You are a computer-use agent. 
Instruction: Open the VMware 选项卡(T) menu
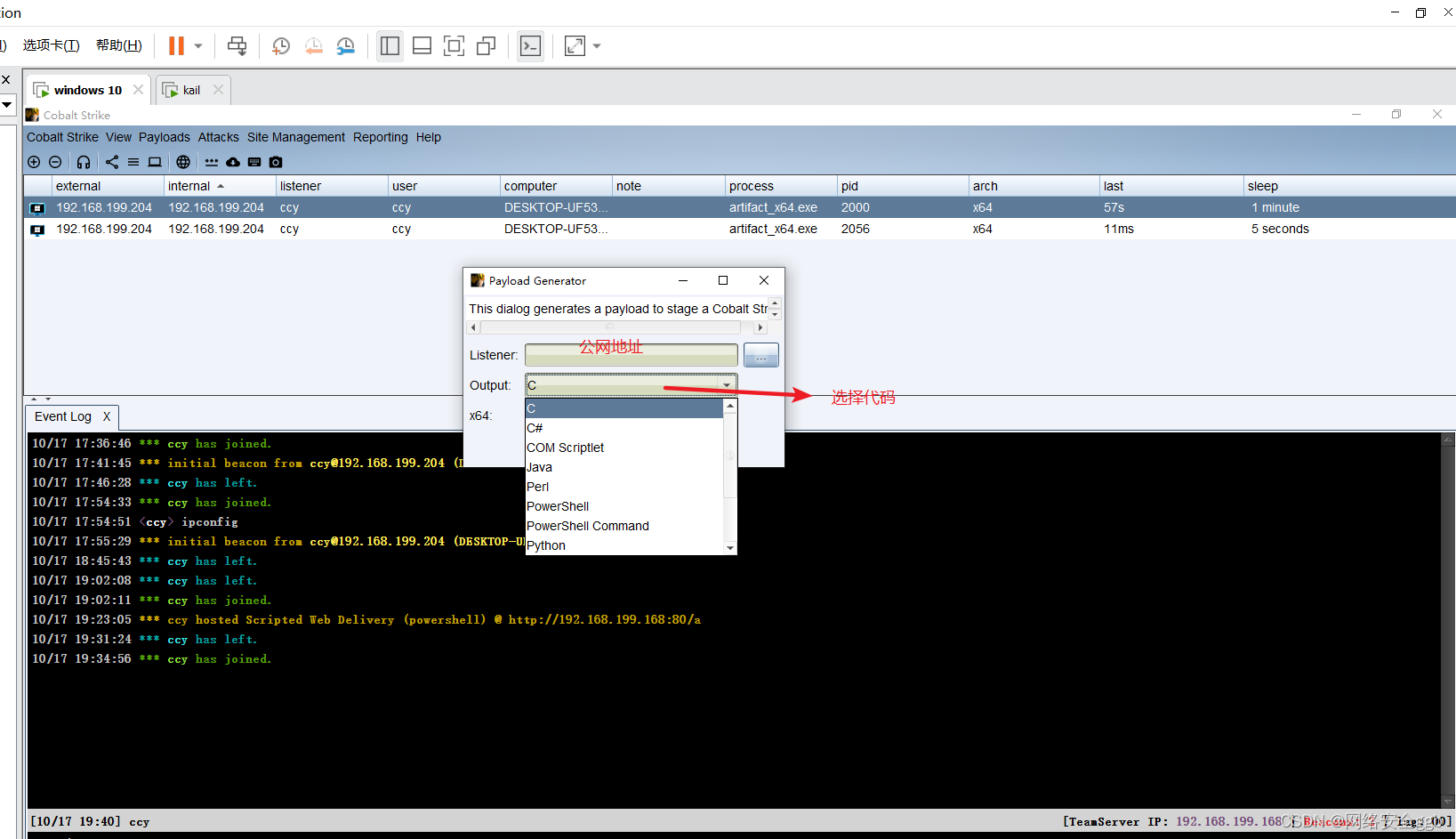point(51,45)
